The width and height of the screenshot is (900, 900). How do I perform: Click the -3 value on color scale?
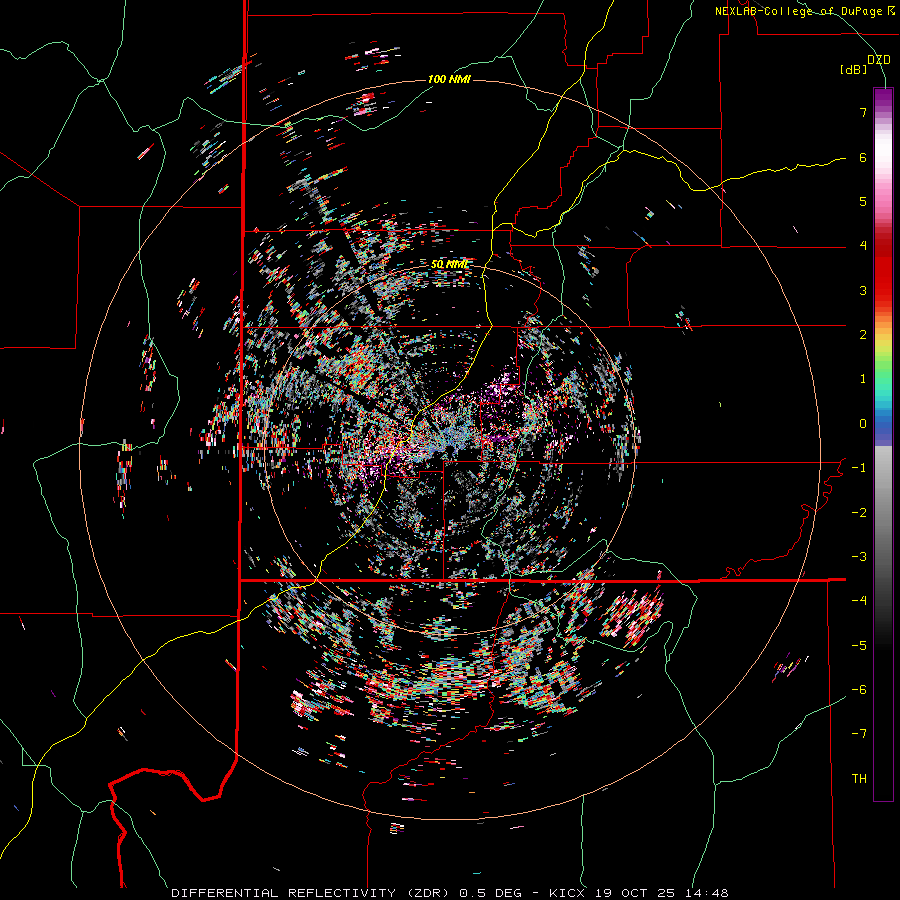(859, 557)
